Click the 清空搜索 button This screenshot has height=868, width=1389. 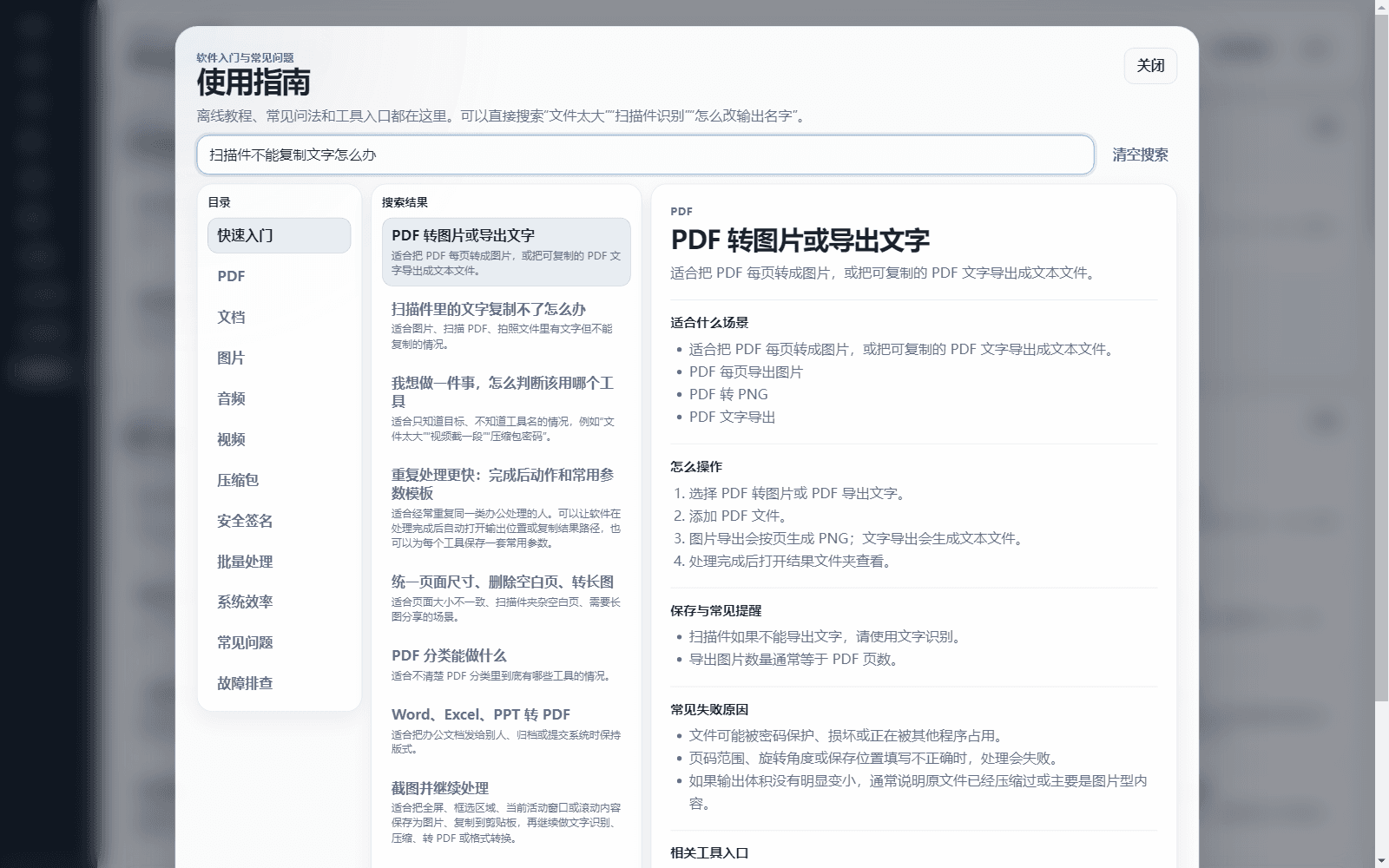click(1140, 155)
